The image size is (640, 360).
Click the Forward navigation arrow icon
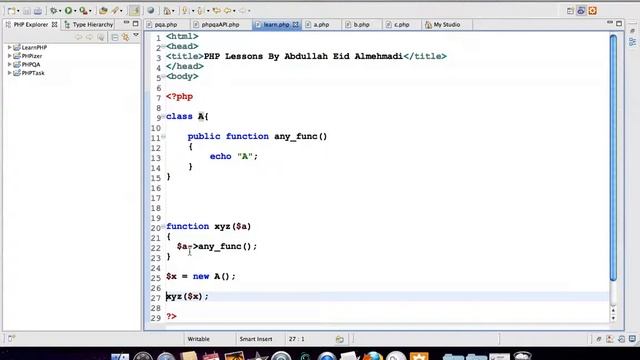[242, 11]
